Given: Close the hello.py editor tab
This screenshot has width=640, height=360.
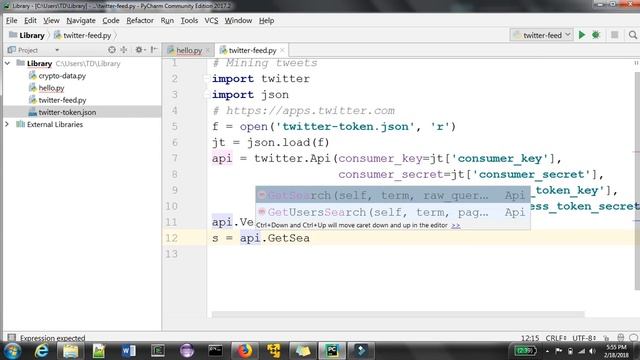Looking at the screenshot, I should tap(207, 50).
